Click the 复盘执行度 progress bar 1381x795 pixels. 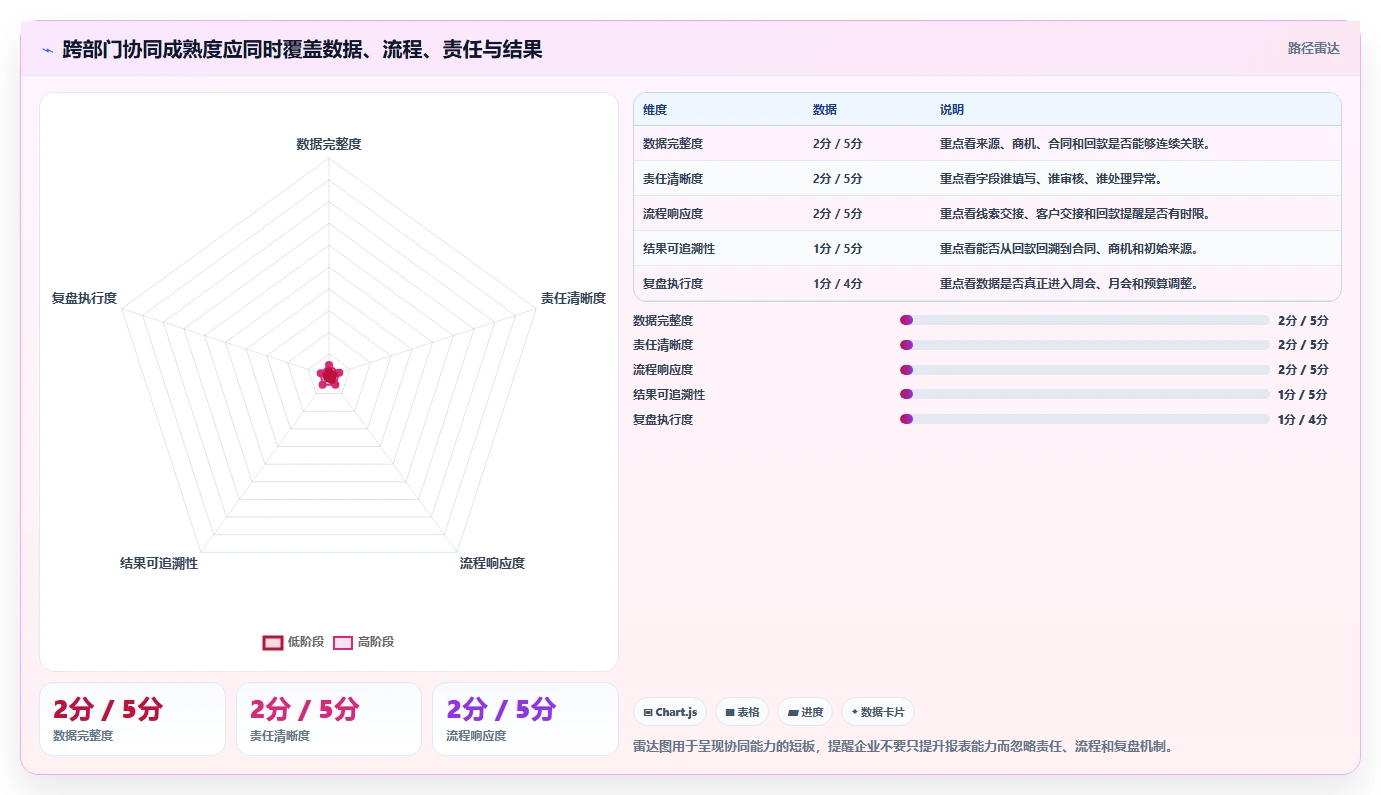(1085, 419)
